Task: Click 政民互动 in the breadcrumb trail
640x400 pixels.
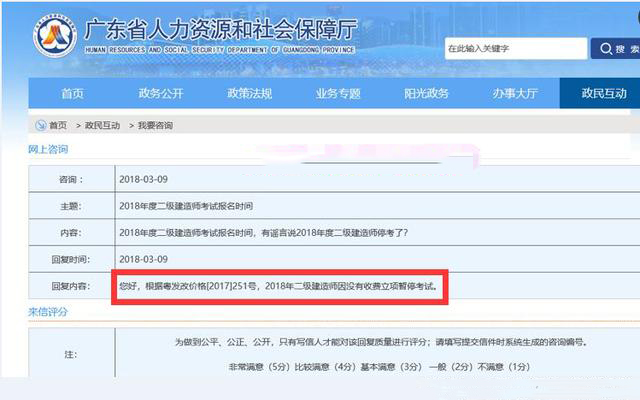Action: click(102, 126)
